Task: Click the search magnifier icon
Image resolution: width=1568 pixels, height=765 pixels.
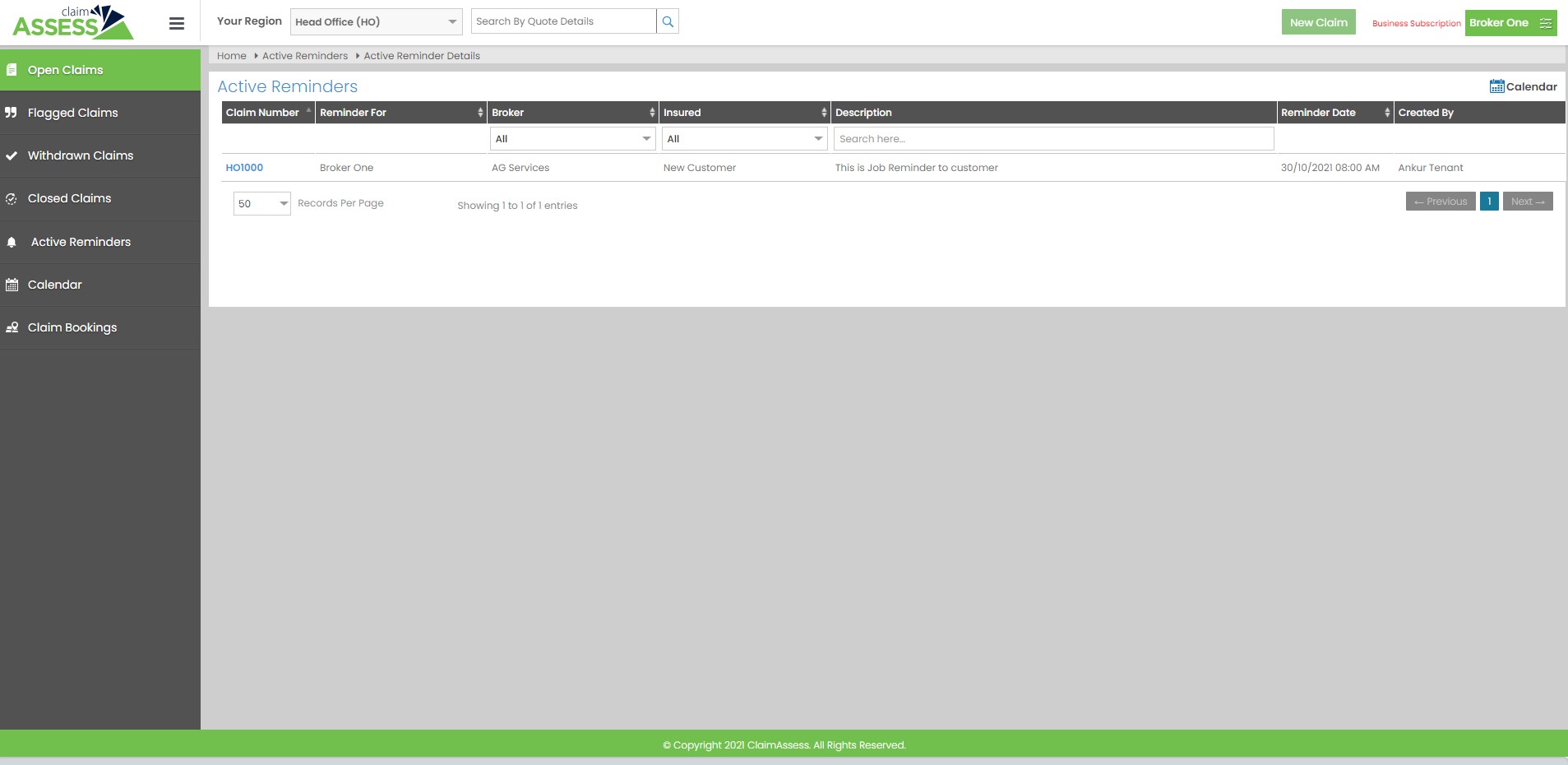Action: point(668,22)
